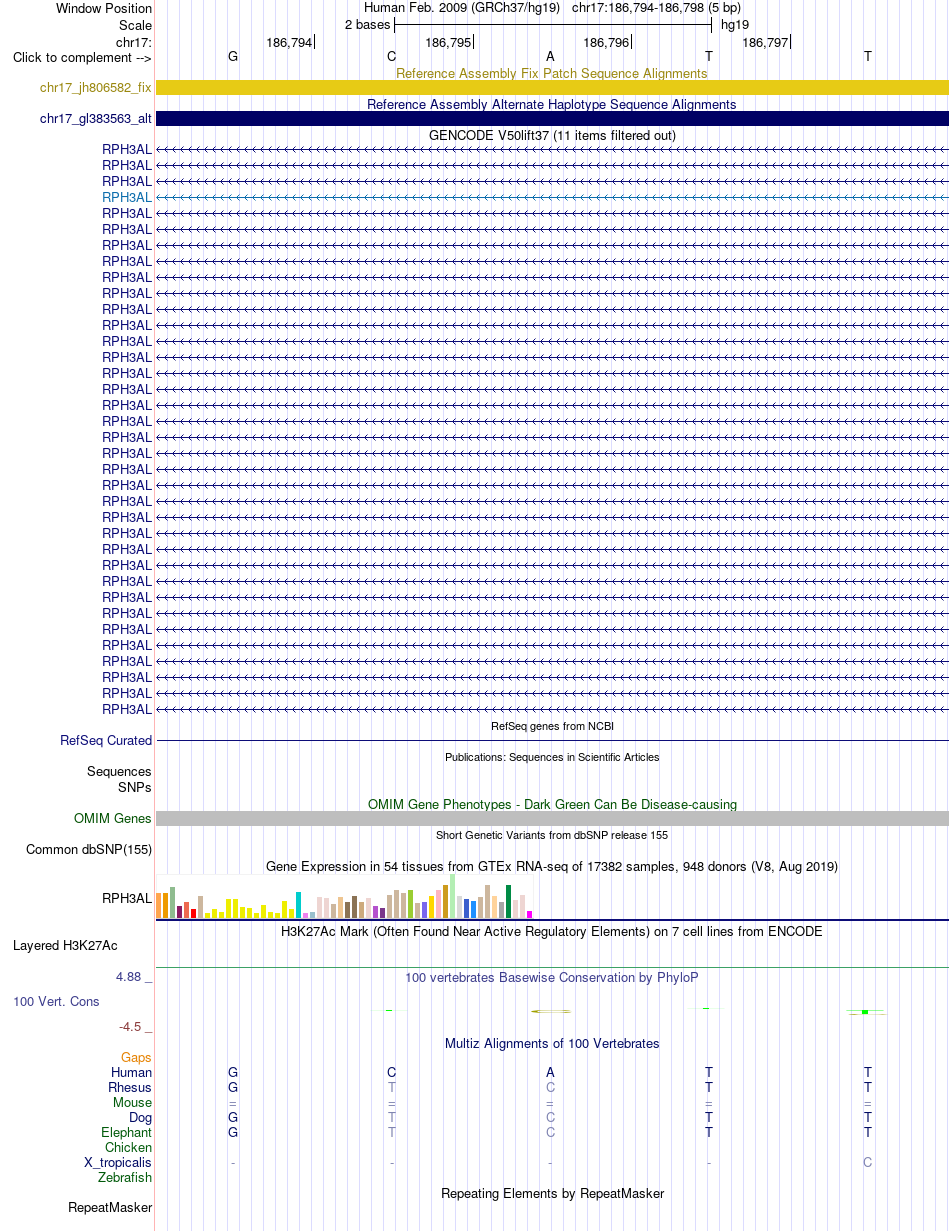The width and height of the screenshot is (950, 1231).
Task: Open the H3K27Ac Mark ENCODE track title
Action: coord(552,932)
